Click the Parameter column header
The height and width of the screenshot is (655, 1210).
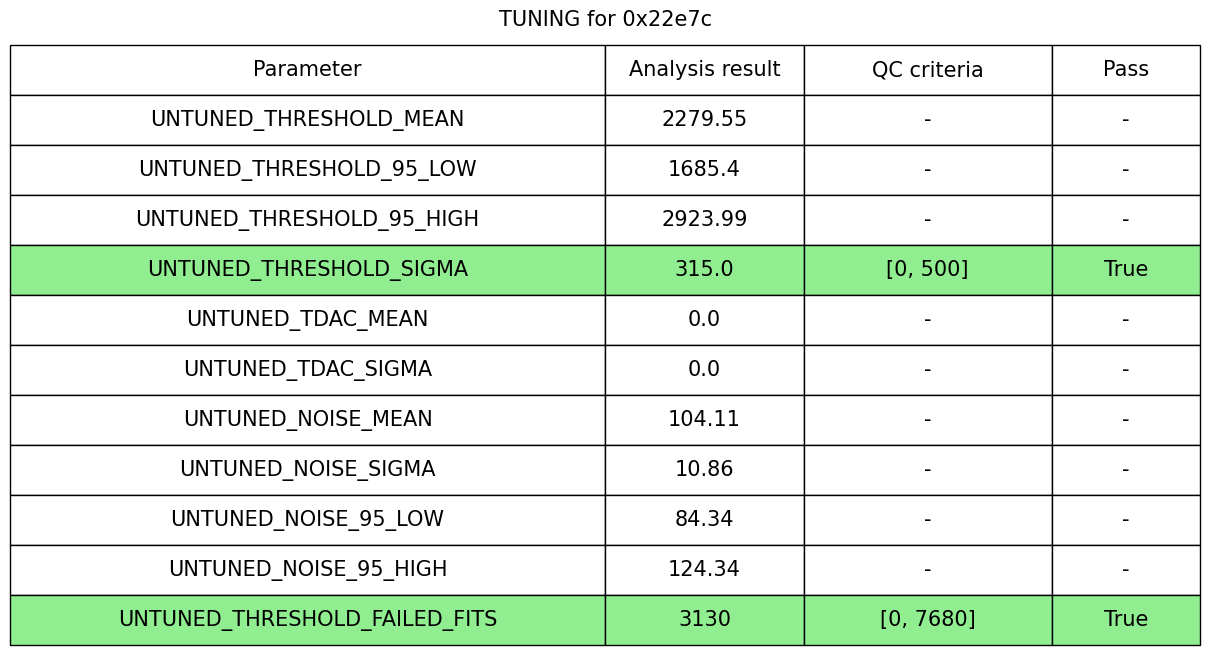(307, 70)
